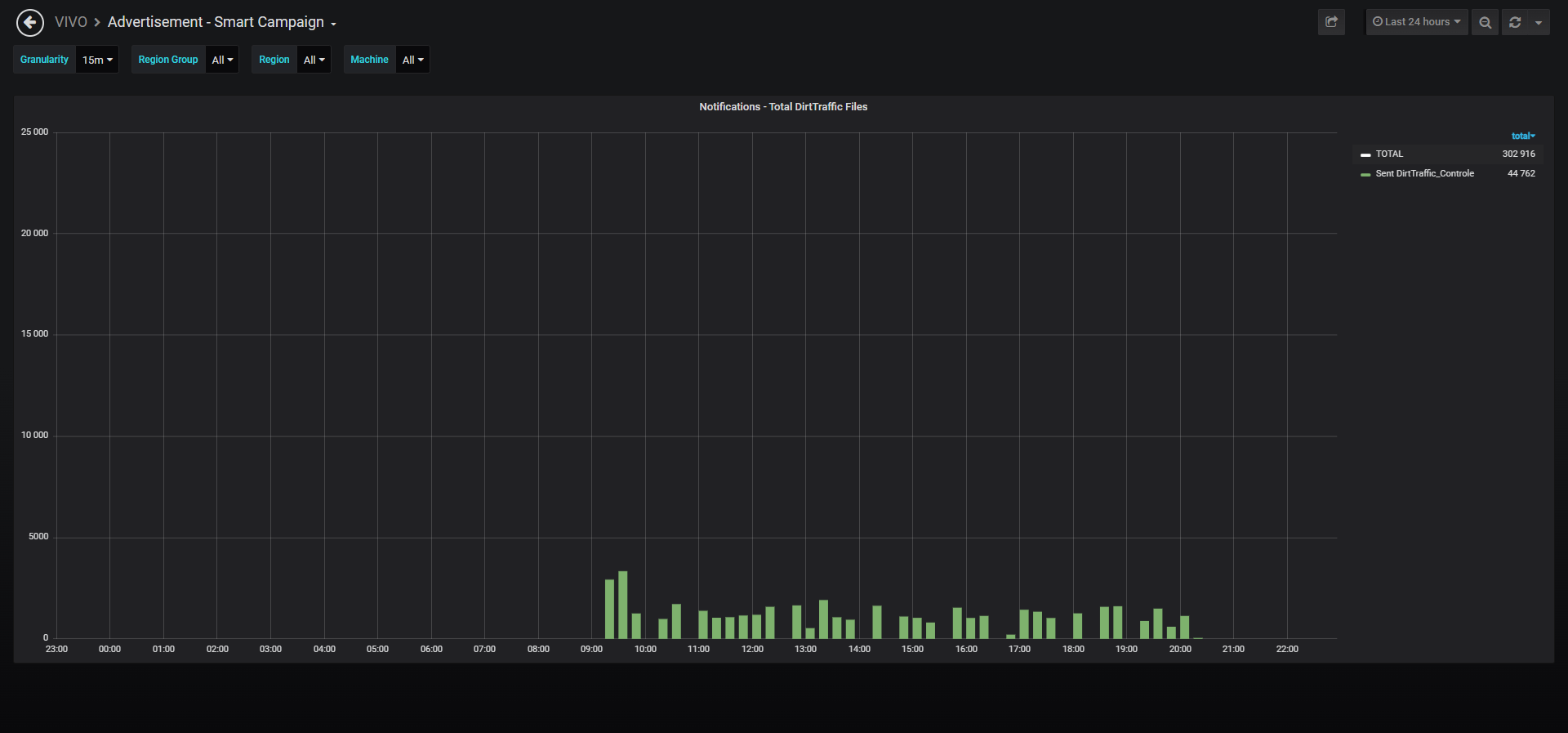Open the share dashboard icon
Screen dimensions: 1568x733
(x=1331, y=22)
